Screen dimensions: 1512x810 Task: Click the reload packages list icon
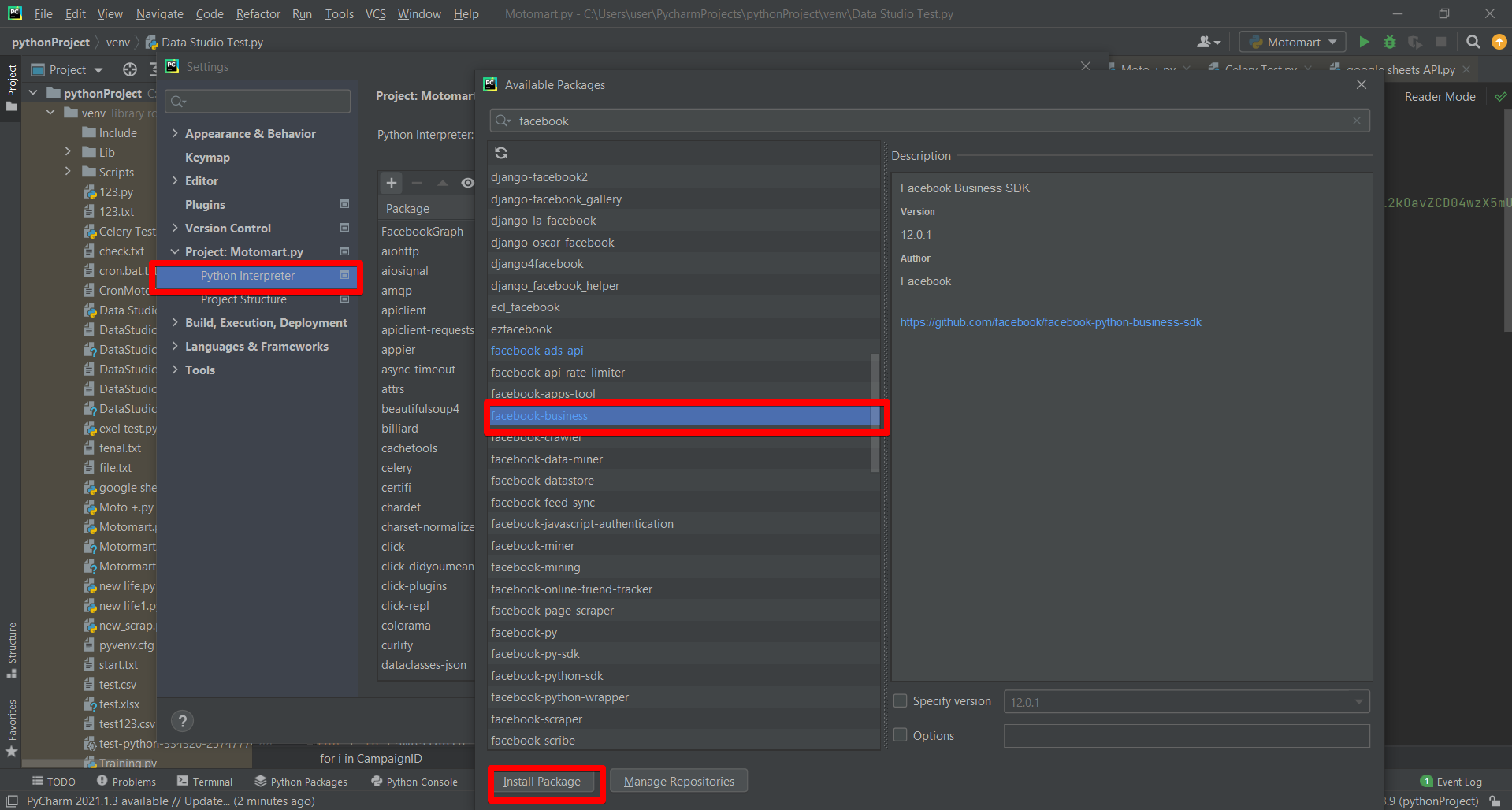[501, 153]
